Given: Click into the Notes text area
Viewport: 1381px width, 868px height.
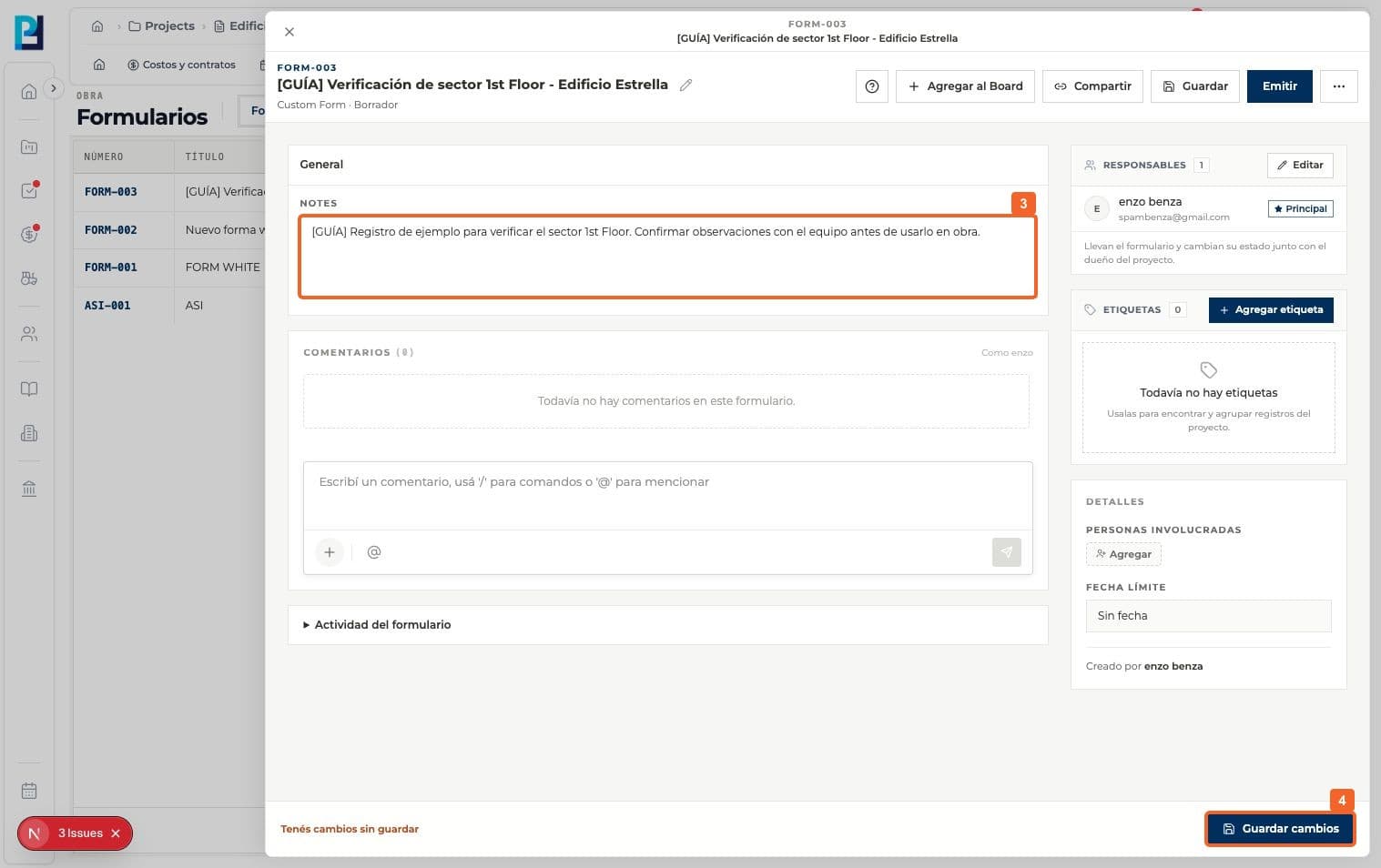Looking at the screenshot, I should [667, 257].
